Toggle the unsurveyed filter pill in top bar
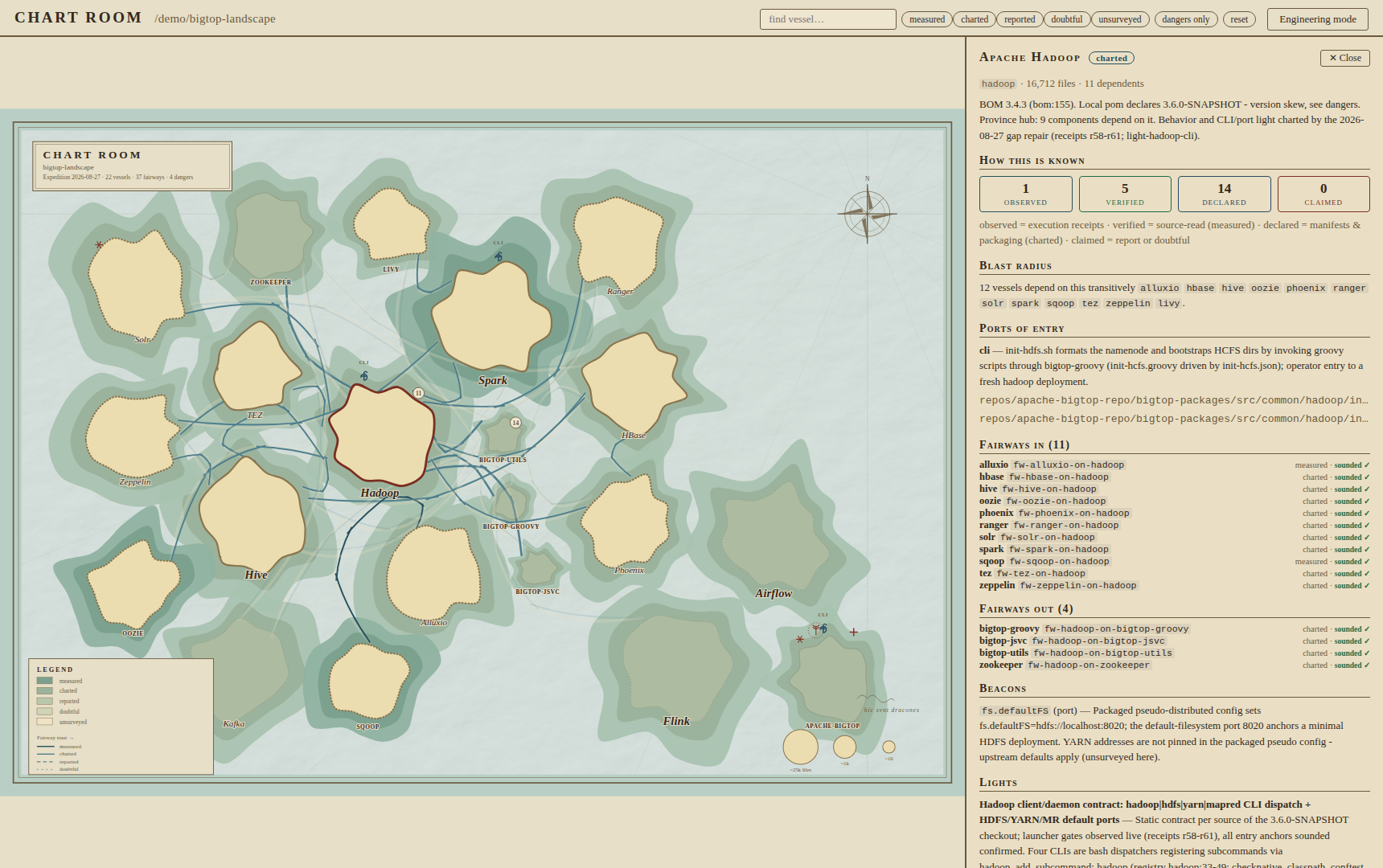This screenshot has width=1383, height=868. (1120, 19)
